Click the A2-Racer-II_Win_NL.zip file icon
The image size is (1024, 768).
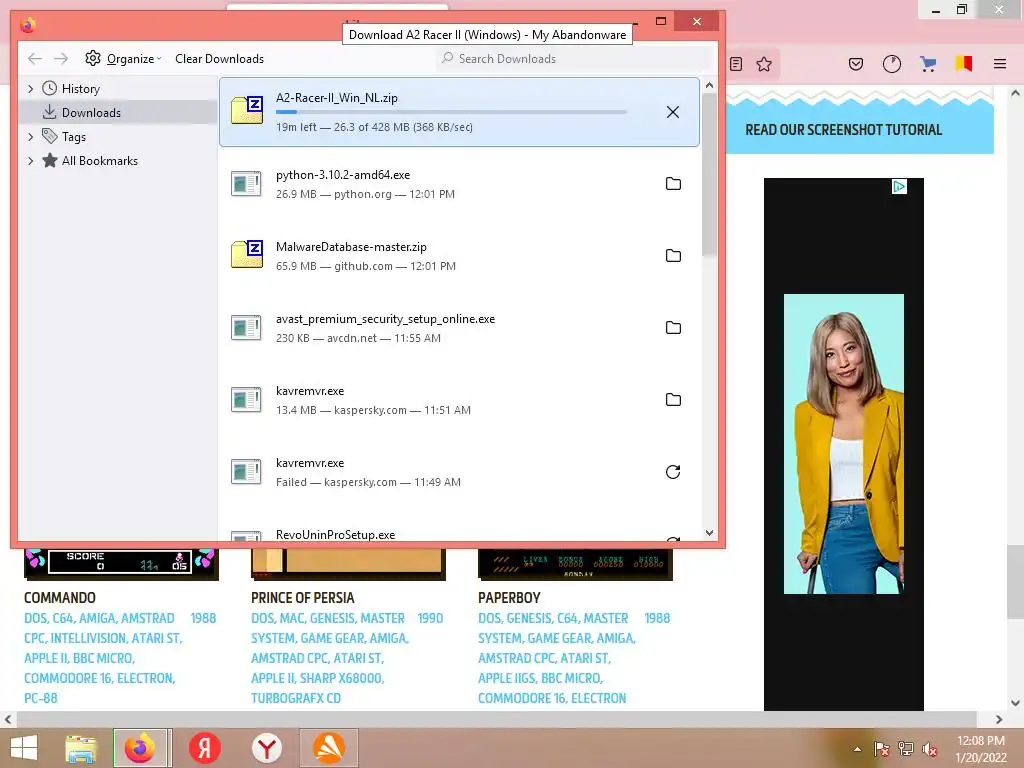pyautogui.click(x=247, y=110)
